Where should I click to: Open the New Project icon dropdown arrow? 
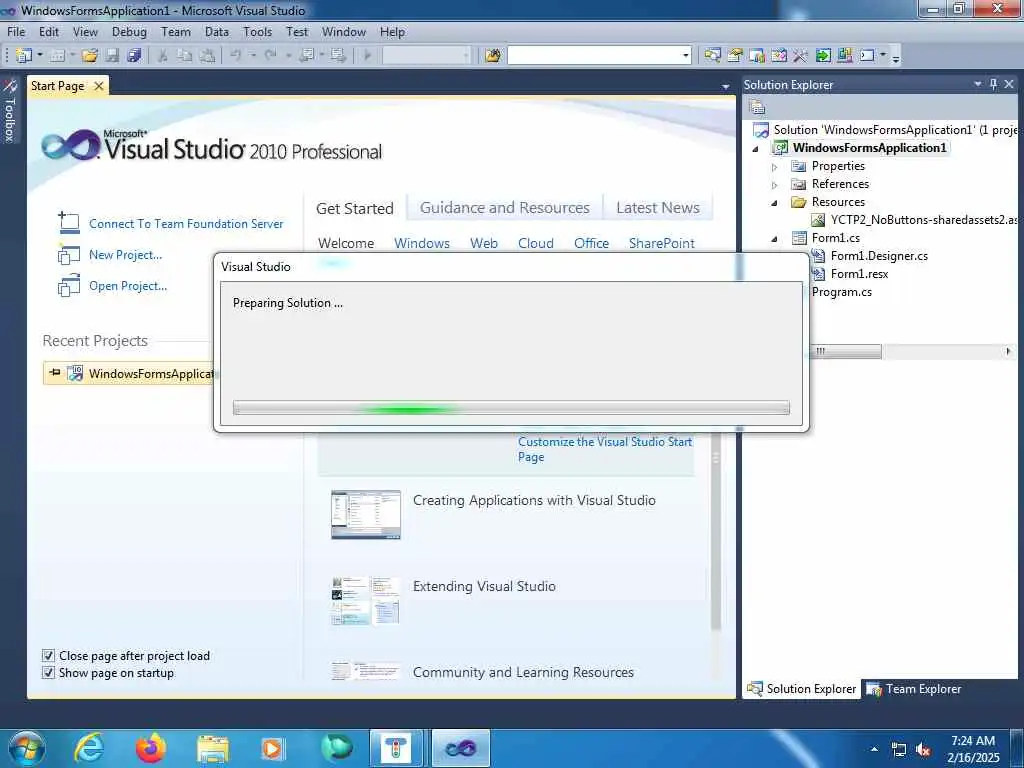coord(40,56)
